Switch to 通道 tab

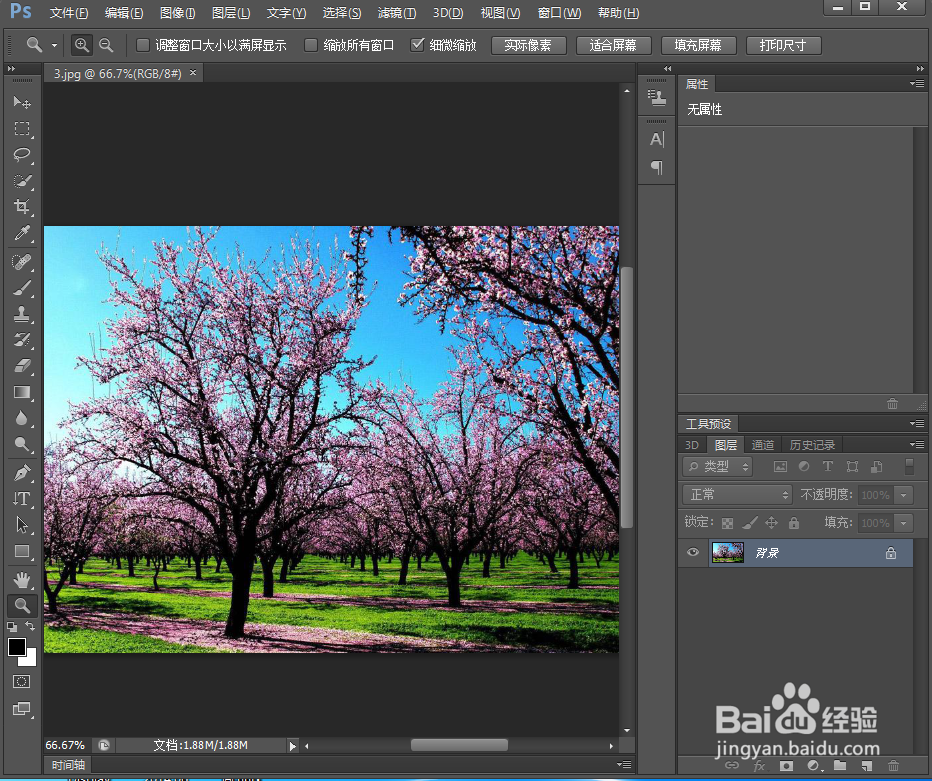click(763, 445)
